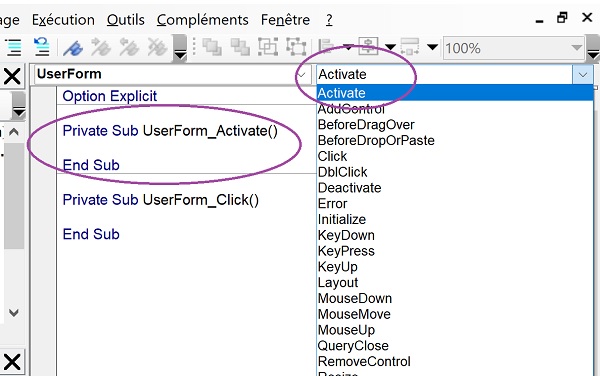Minimize the editor window
Screen dimensions: 600x376
point(540,21)
